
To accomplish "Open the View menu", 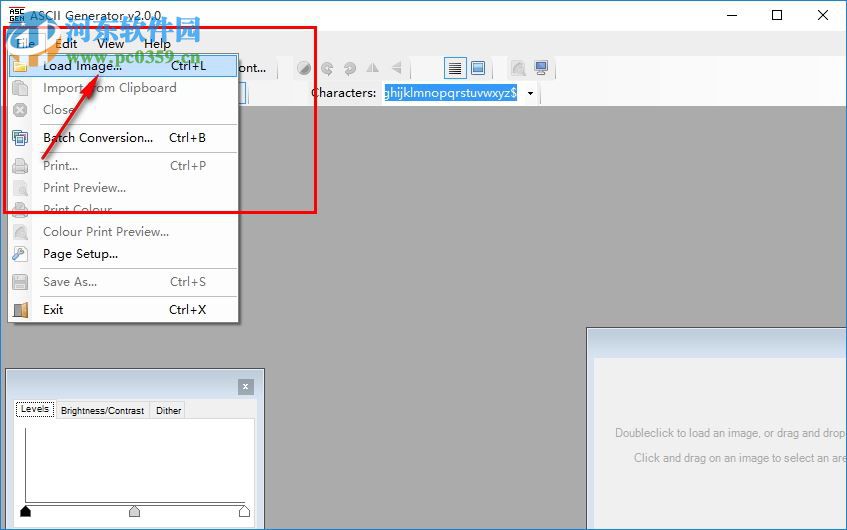I will [111, 43].
